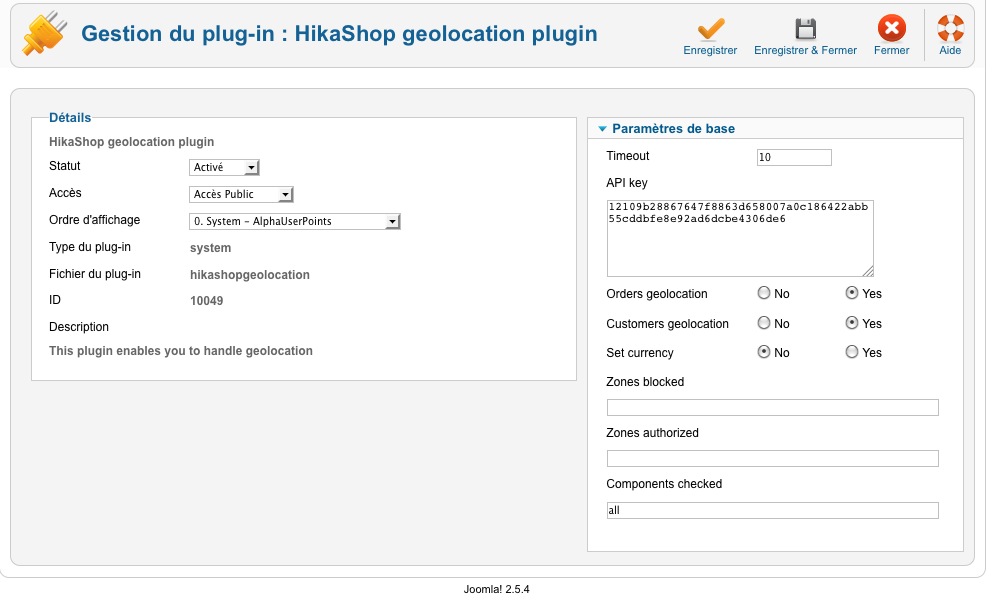The image size is (992, 608).
Task: Click the plugin description text about geolocation
Action: [181, 351]
